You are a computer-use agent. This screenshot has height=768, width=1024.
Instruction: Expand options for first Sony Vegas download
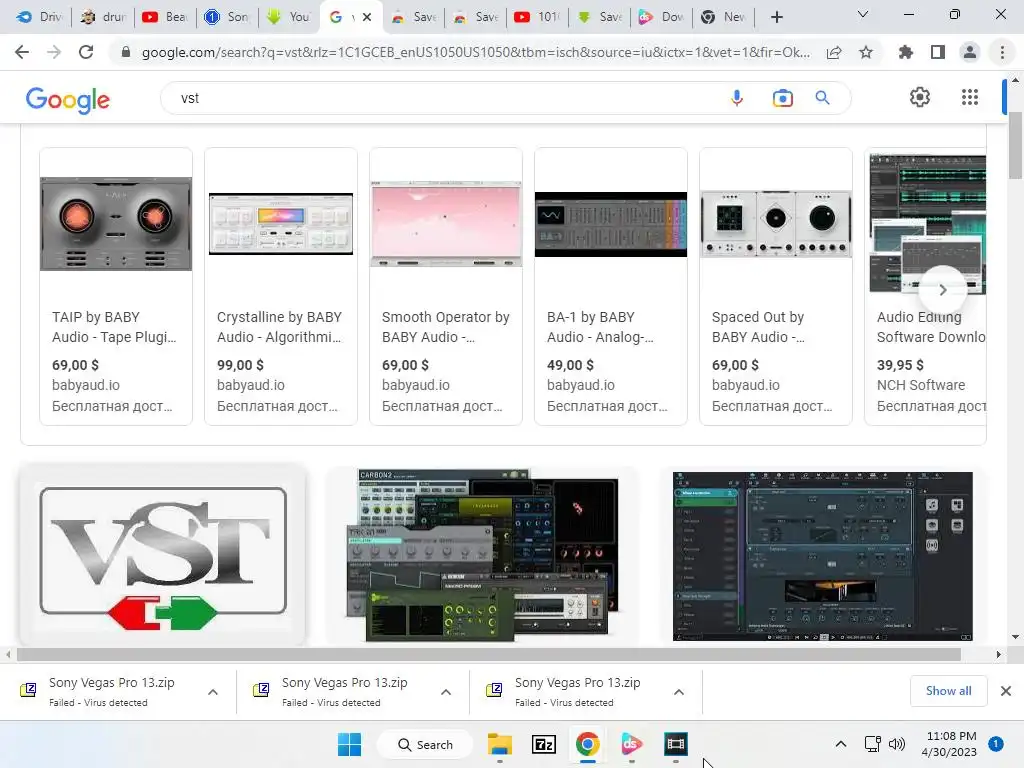(x=213, y=692)
